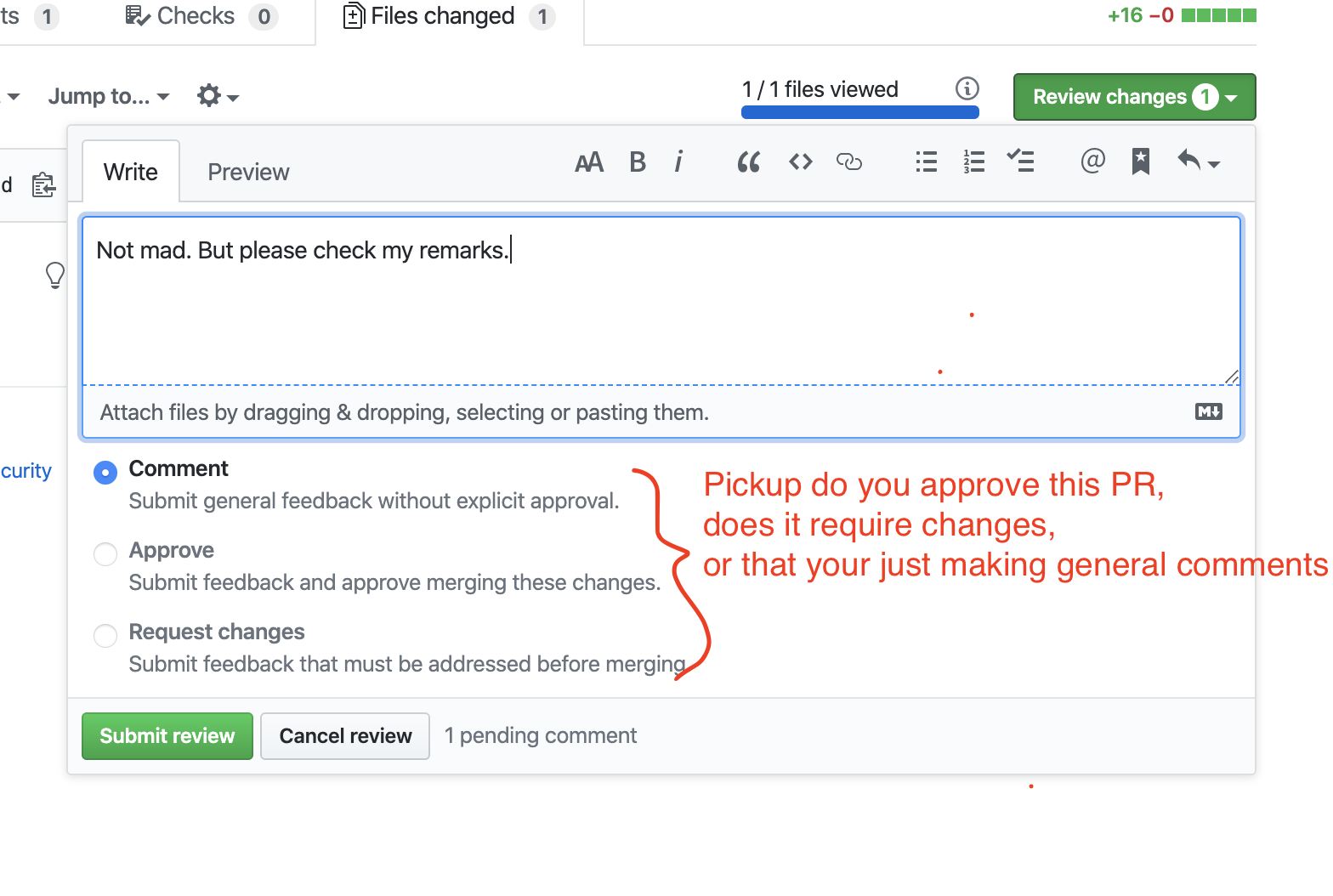Image resolution: width=1333 pixels, height=896 pixels.
Task: Open the Jump to... dropdown
Action: coord(109,96)
